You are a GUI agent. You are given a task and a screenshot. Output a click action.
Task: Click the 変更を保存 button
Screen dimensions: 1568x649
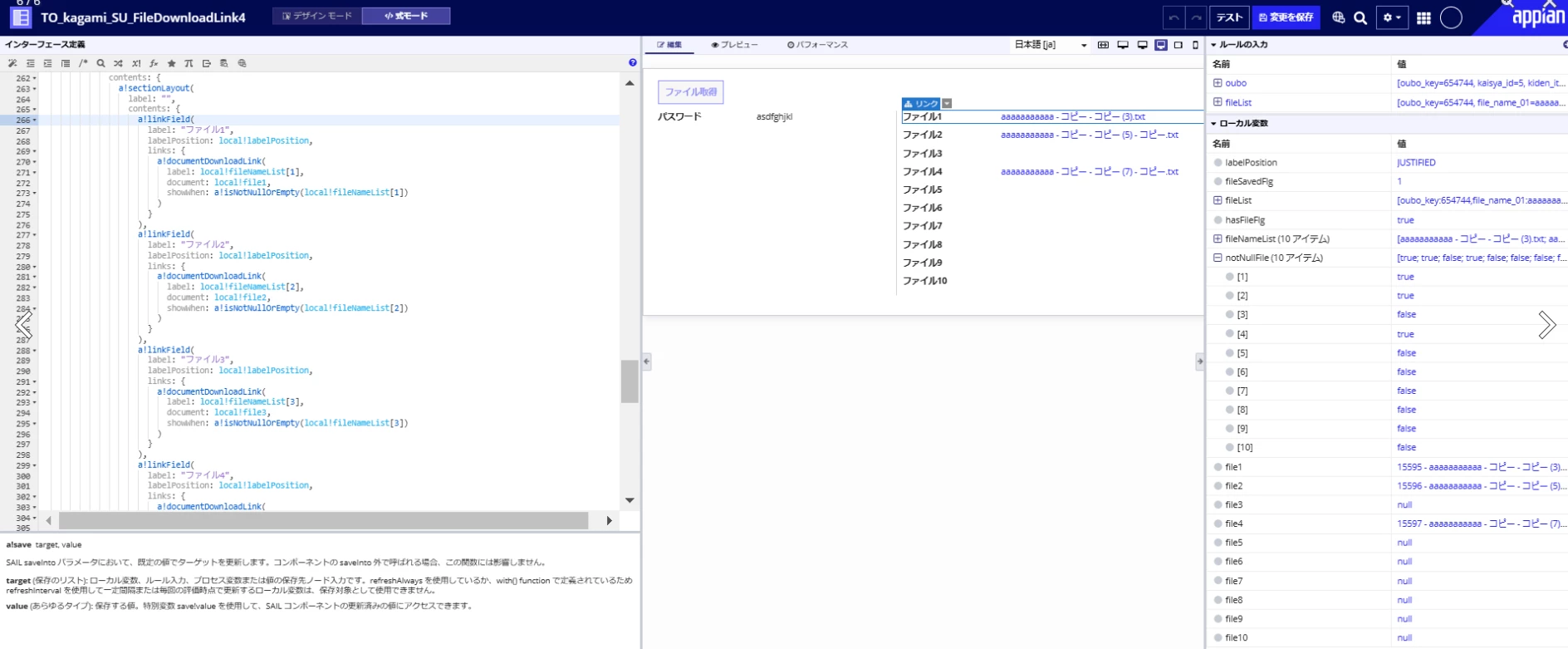coord(1286,17)
